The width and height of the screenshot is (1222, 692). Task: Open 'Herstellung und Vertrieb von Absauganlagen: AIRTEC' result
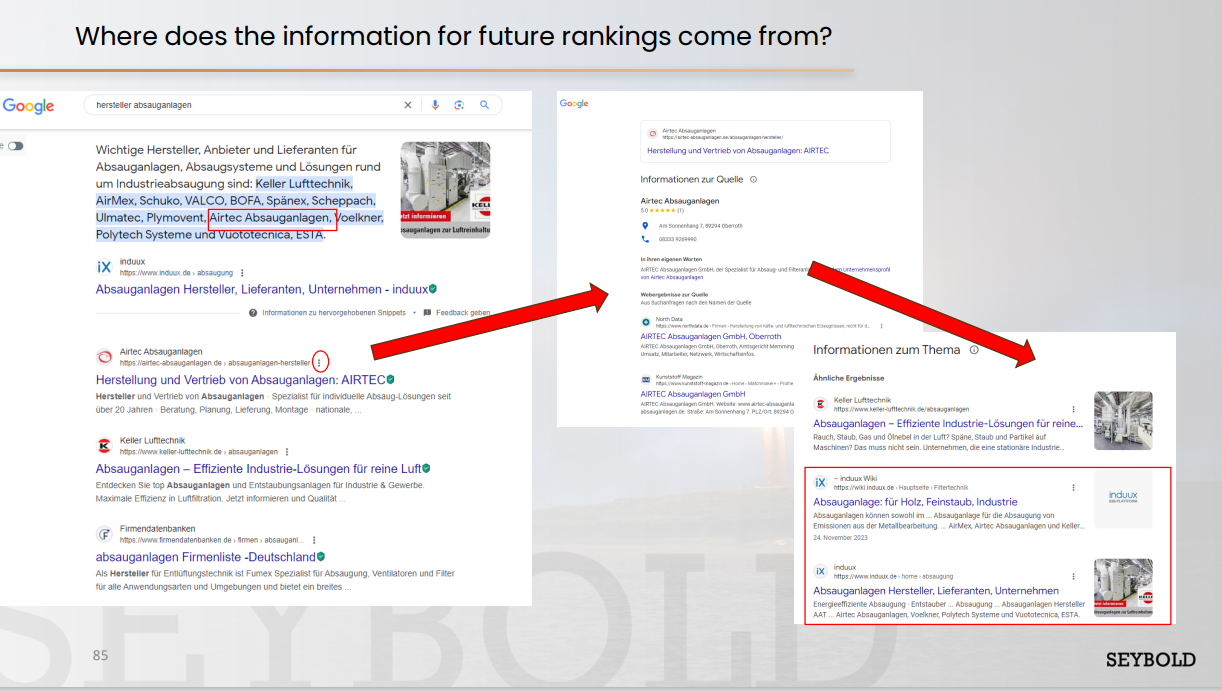pyautogui.click(x=240, y=380)
